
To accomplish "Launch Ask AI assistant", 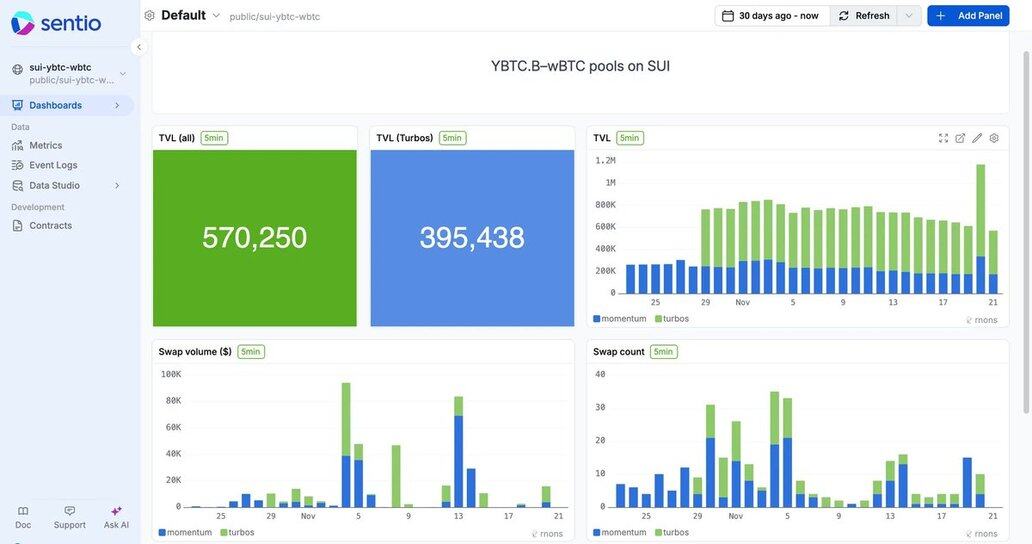I will pyautogui.click(x=116, y=516).
